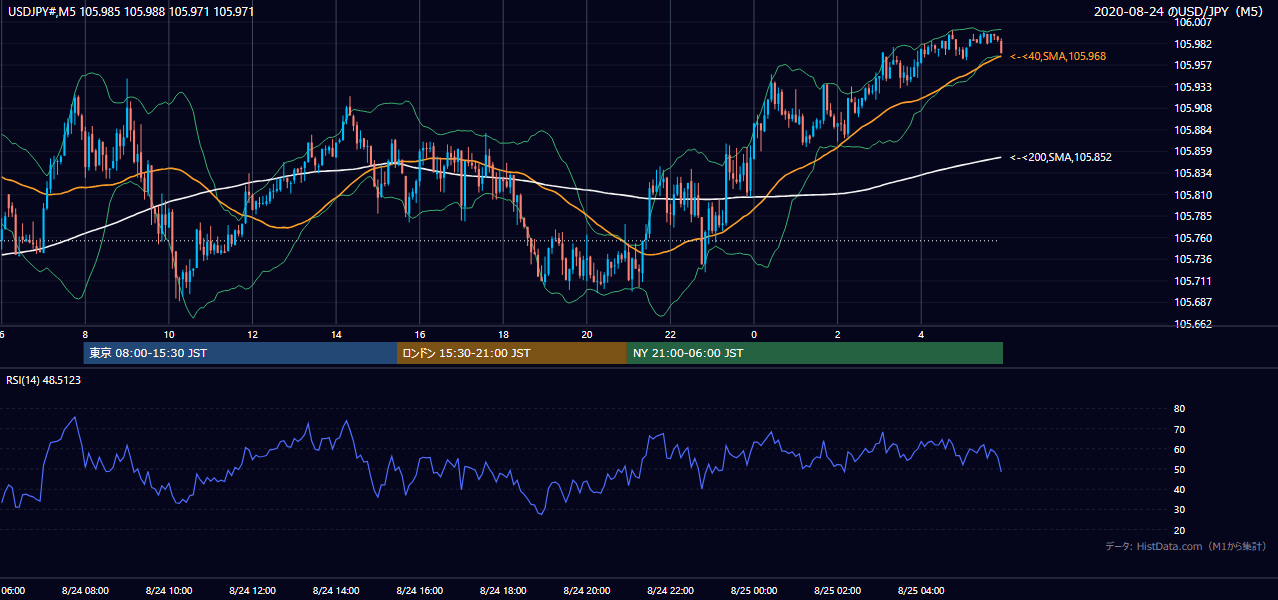
Task: Select the orange '40,SMA,105.968' label
Action: pos(1058,57)
